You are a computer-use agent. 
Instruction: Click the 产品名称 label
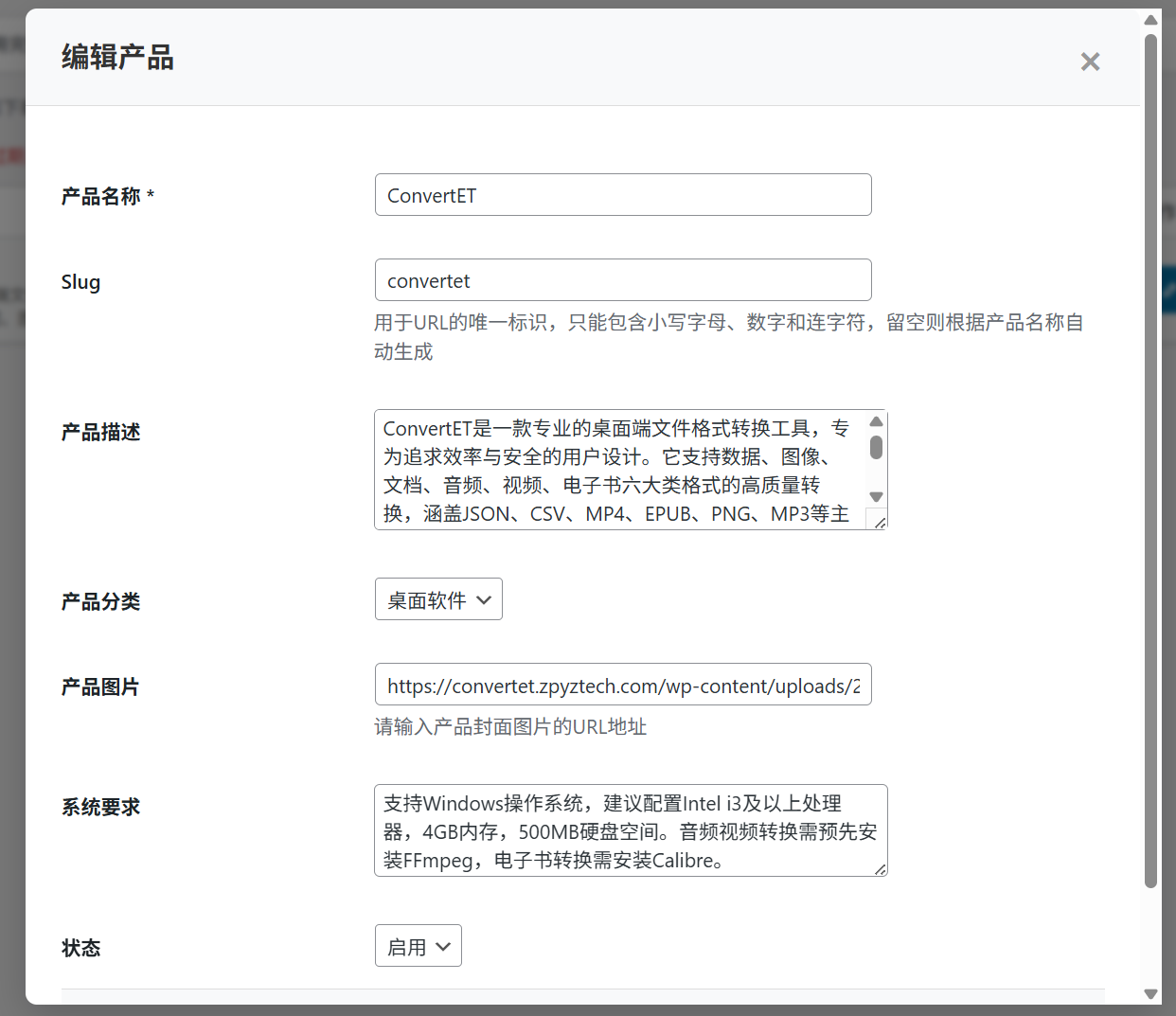(101, 196)
